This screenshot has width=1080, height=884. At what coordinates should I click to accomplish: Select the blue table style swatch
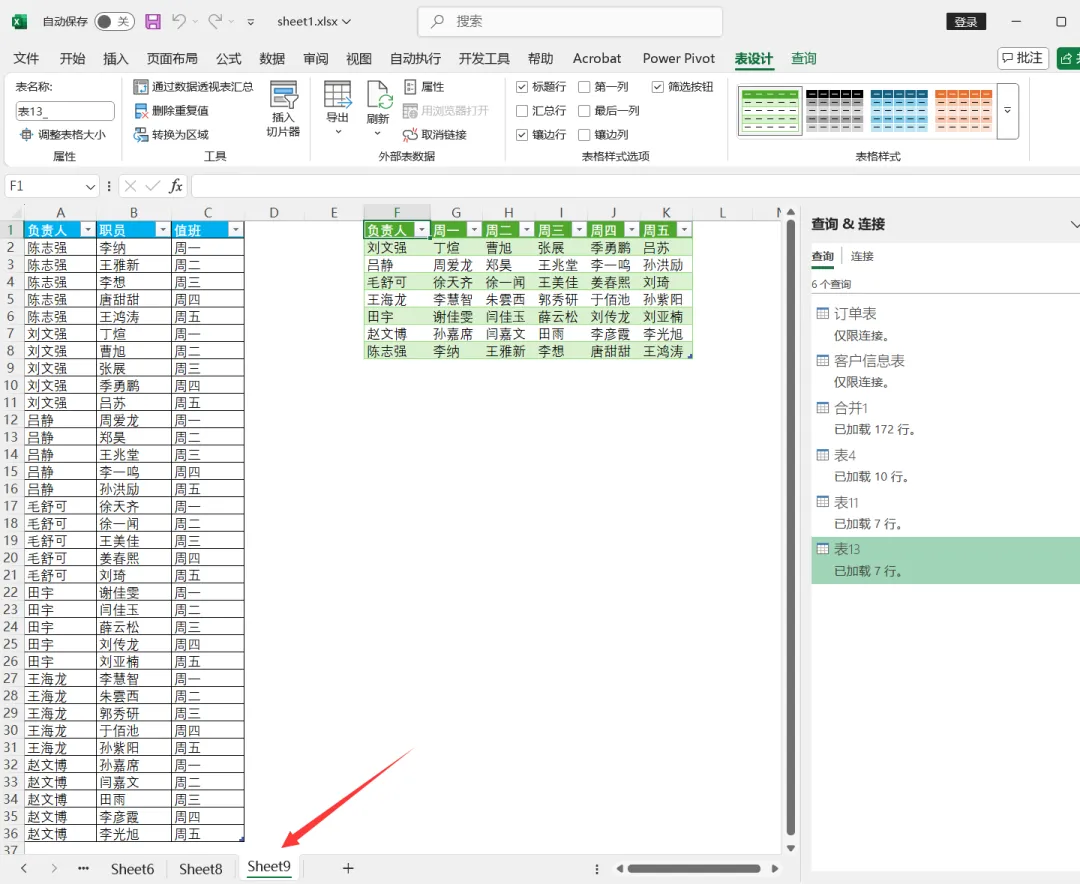pyautogui.click(x=898, y=111)
